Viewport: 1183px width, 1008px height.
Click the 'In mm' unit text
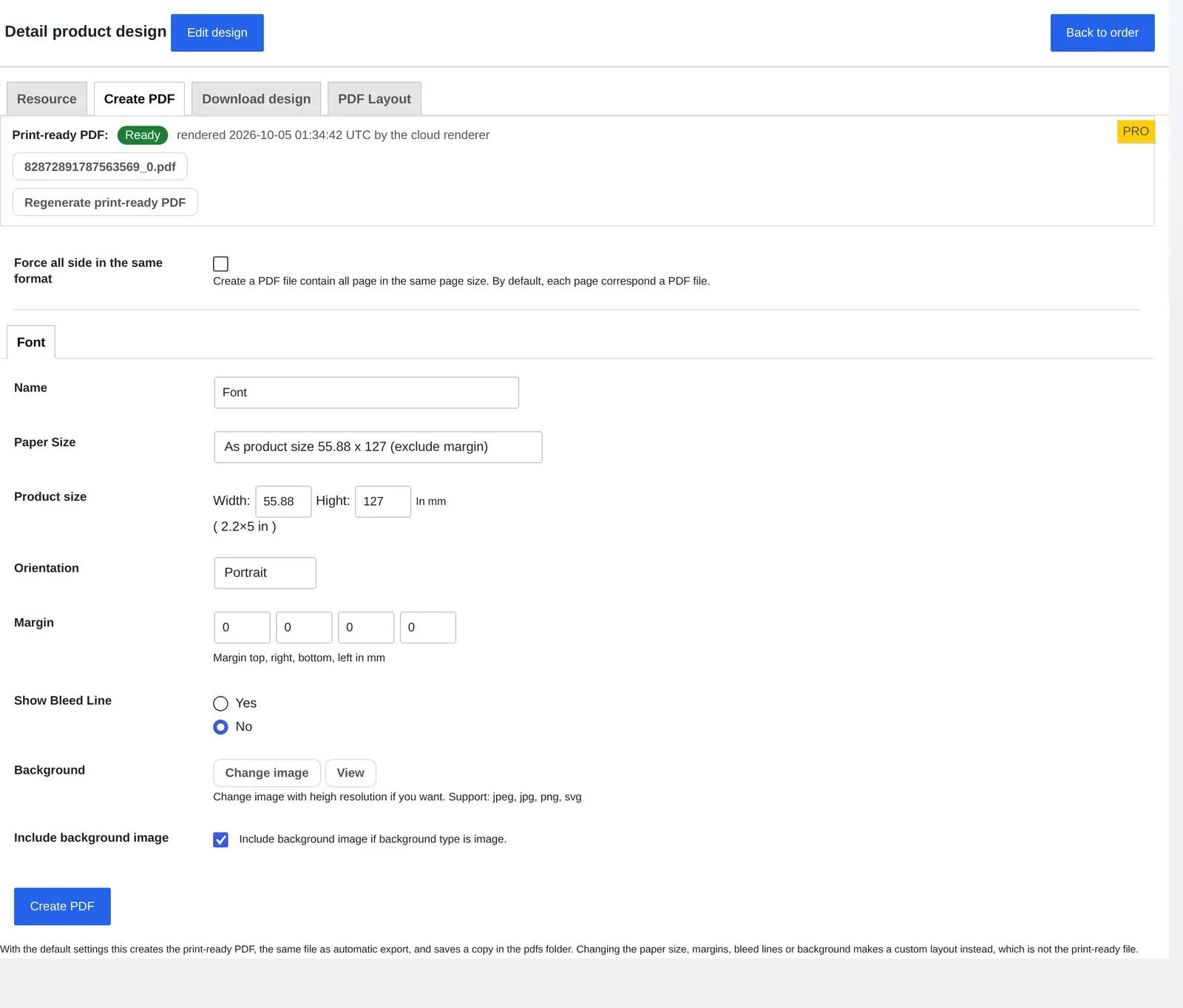click(x=431, y=501)
